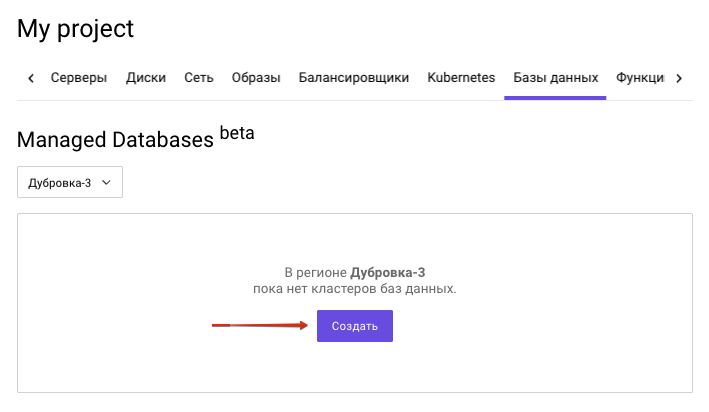Click the Managed Databases heading
Screen dimensions: 709x412
[115, 140]
